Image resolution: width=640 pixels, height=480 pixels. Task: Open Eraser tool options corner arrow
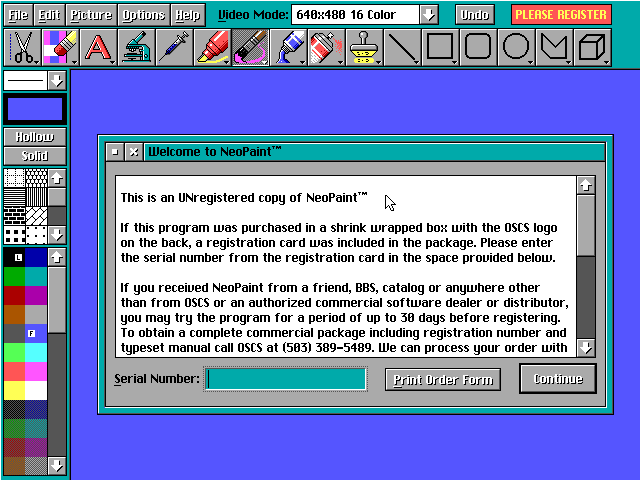[74, 62]
